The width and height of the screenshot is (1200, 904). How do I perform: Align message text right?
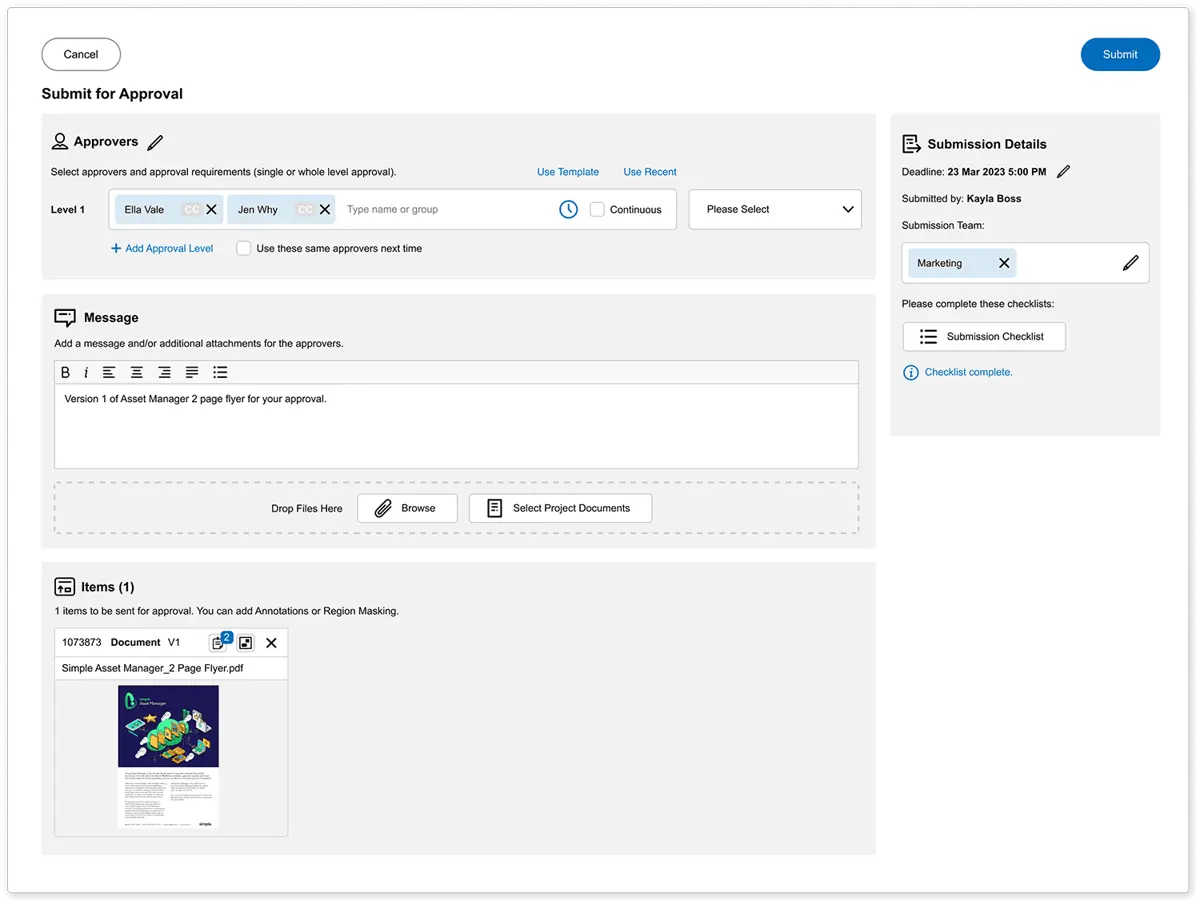[x=164, y=372]
